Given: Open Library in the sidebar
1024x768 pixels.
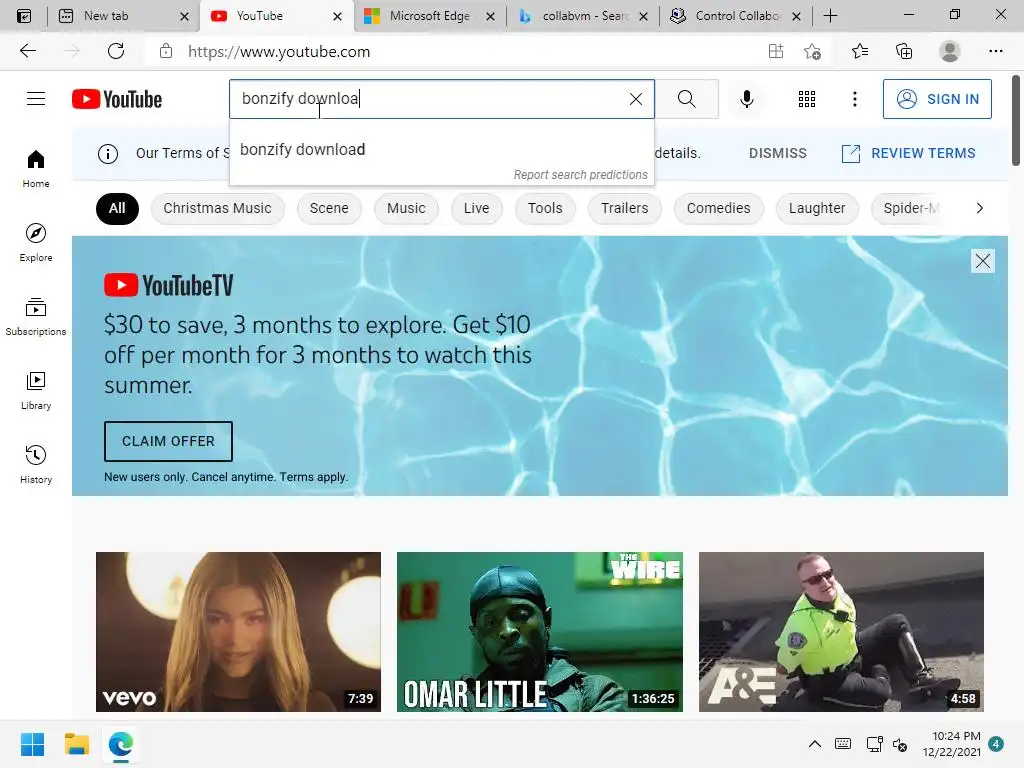Looking at the screenshot, I should 36,391.
